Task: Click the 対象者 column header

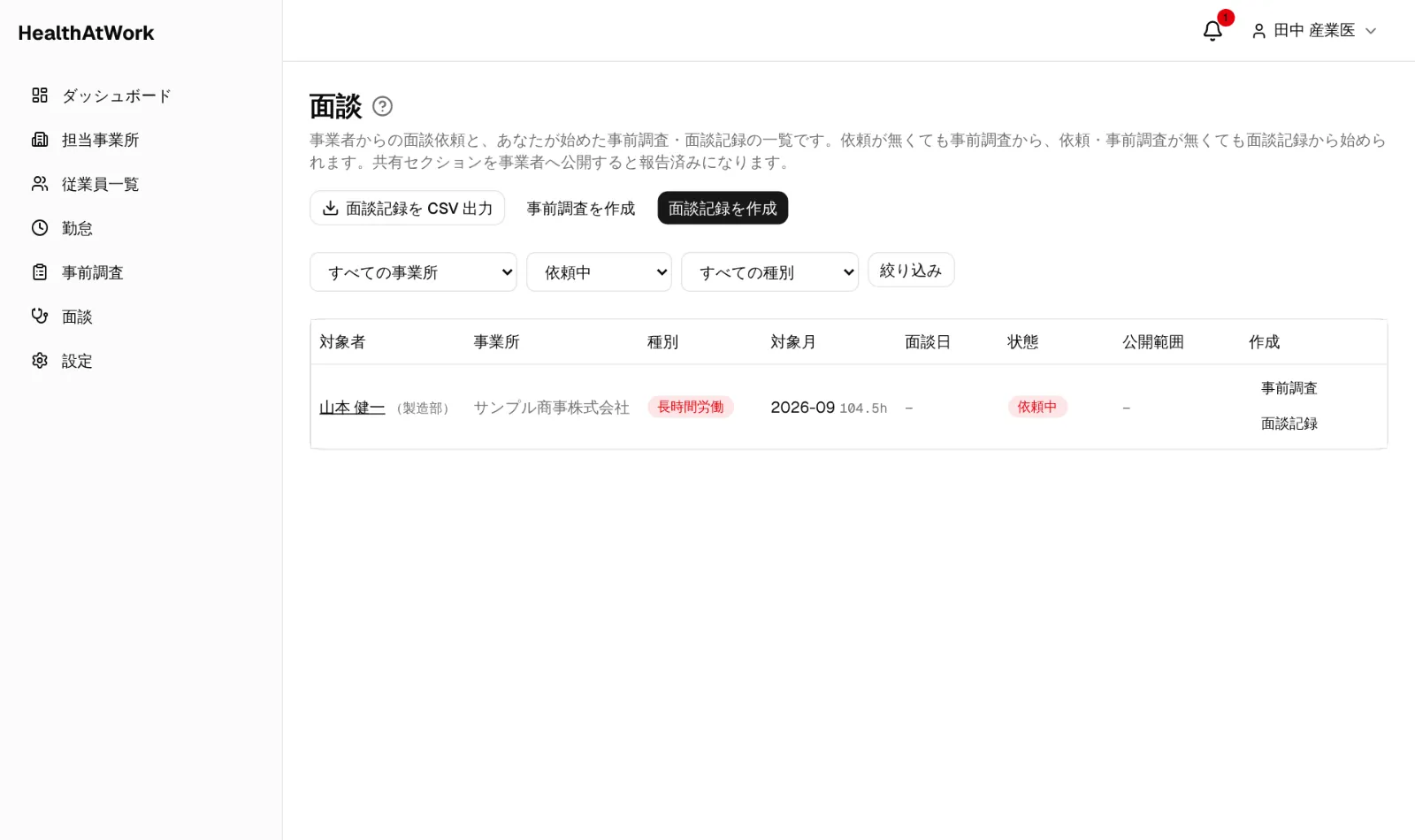Action: coord(342,342)
